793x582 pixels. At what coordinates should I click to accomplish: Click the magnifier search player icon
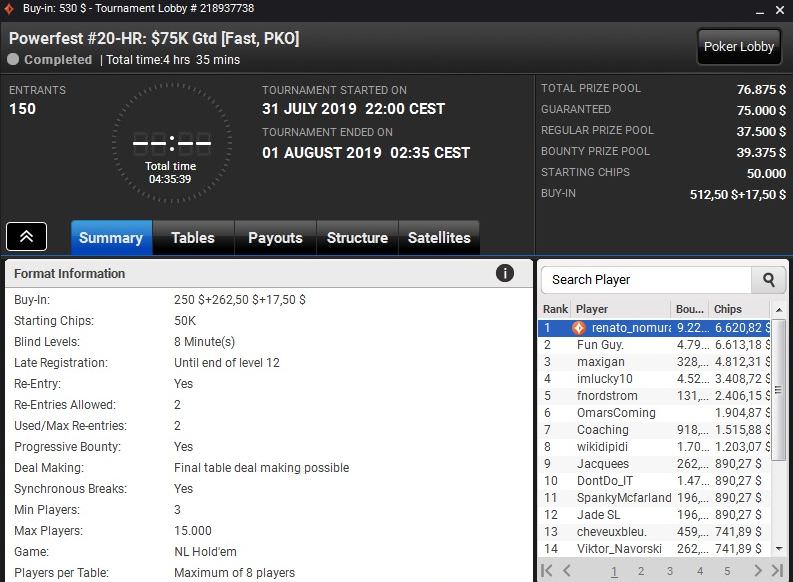point(769,280)
